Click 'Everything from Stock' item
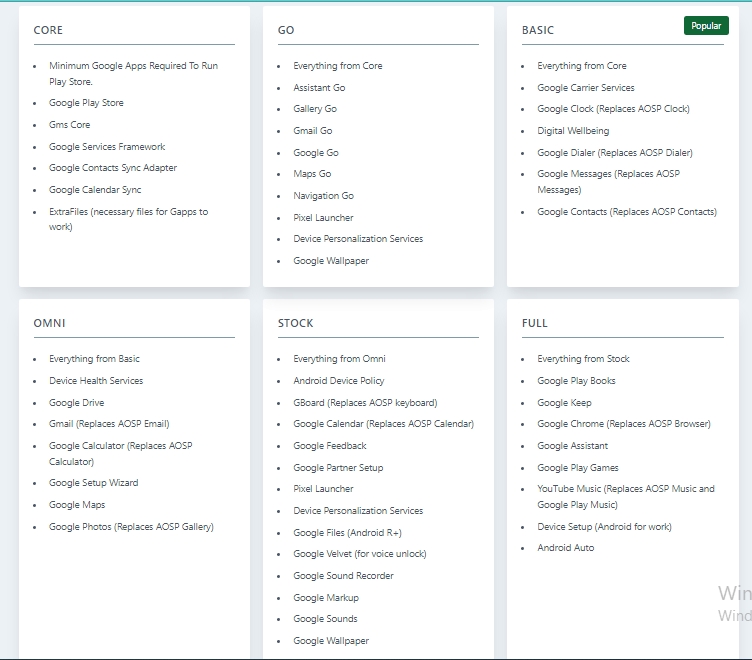The width and height of the screenshot is (752, 660). (x=583, y=359)
